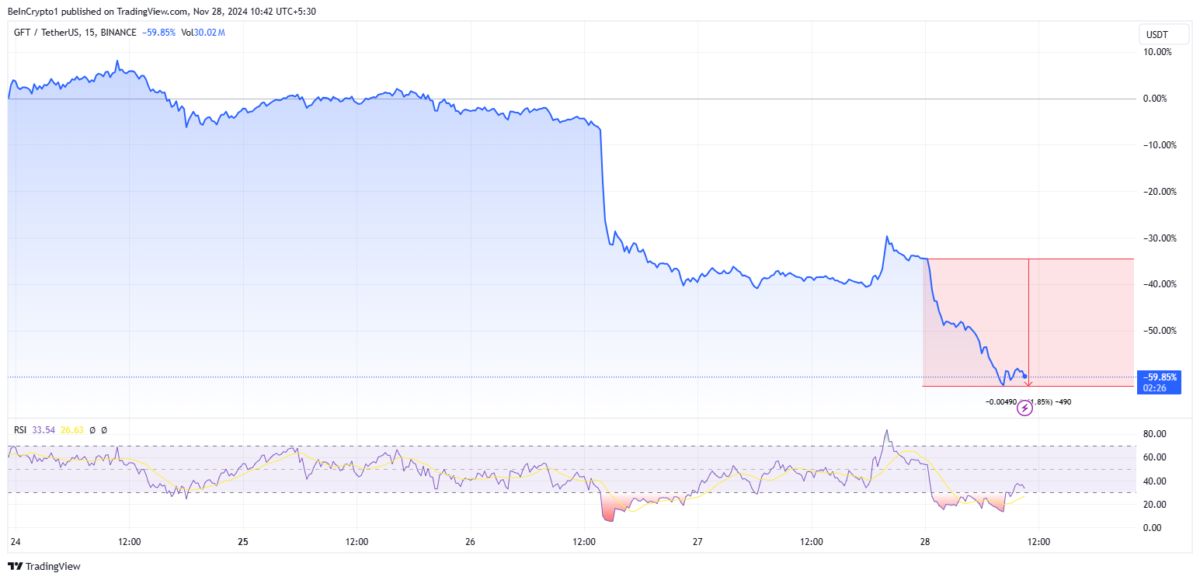This screenshot has height=580, width=1200.
Task: Click the 80.00 level on RSI axis
Action: [x=1154, y=434]
